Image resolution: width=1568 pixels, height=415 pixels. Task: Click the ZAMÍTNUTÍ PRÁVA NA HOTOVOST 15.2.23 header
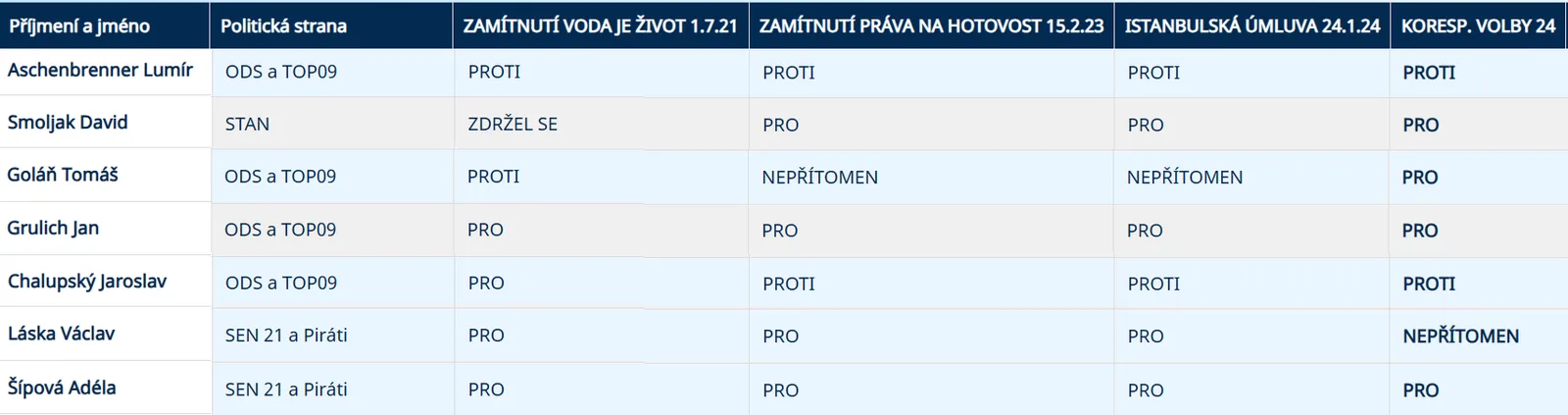[x=931, y=26]
